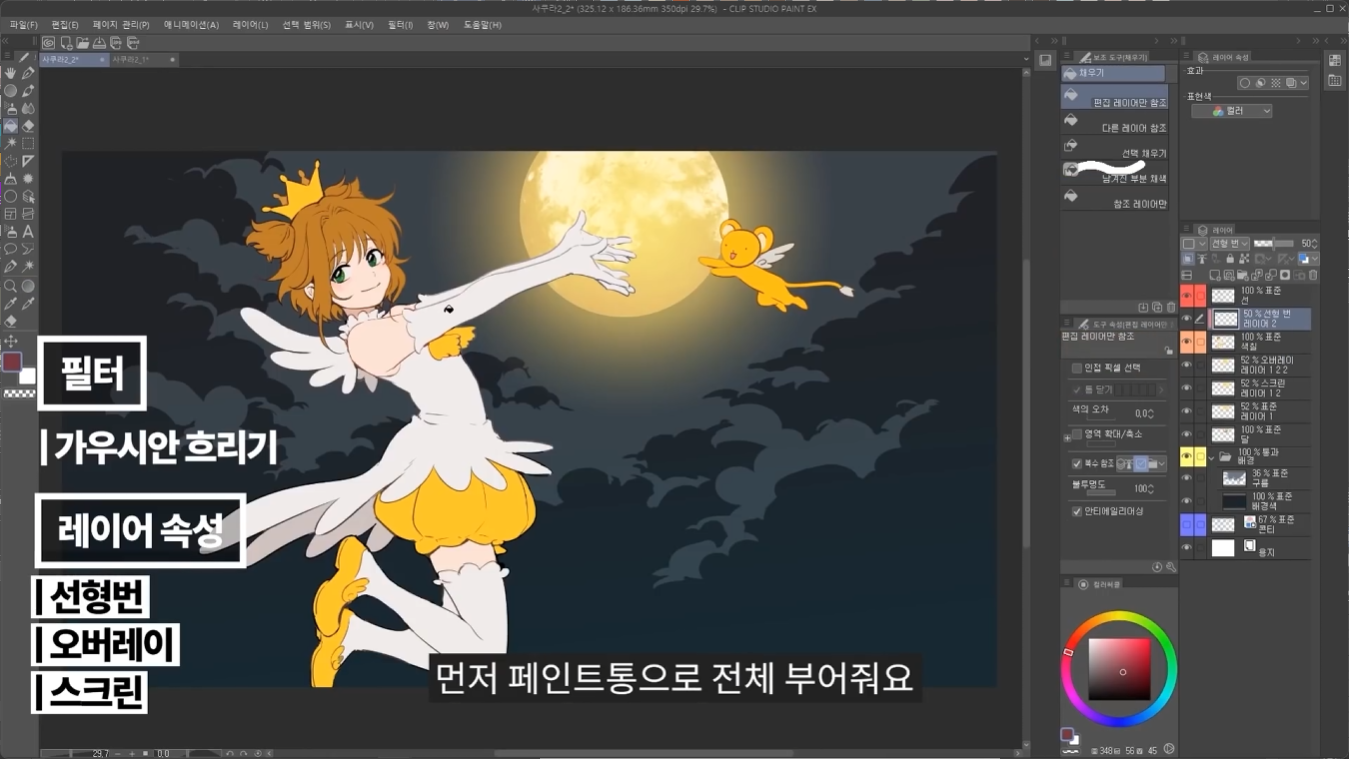Click New layer folder icon in layer panel
Viewport: 1349px width, 759px height.
click(x=1242, y=275)
